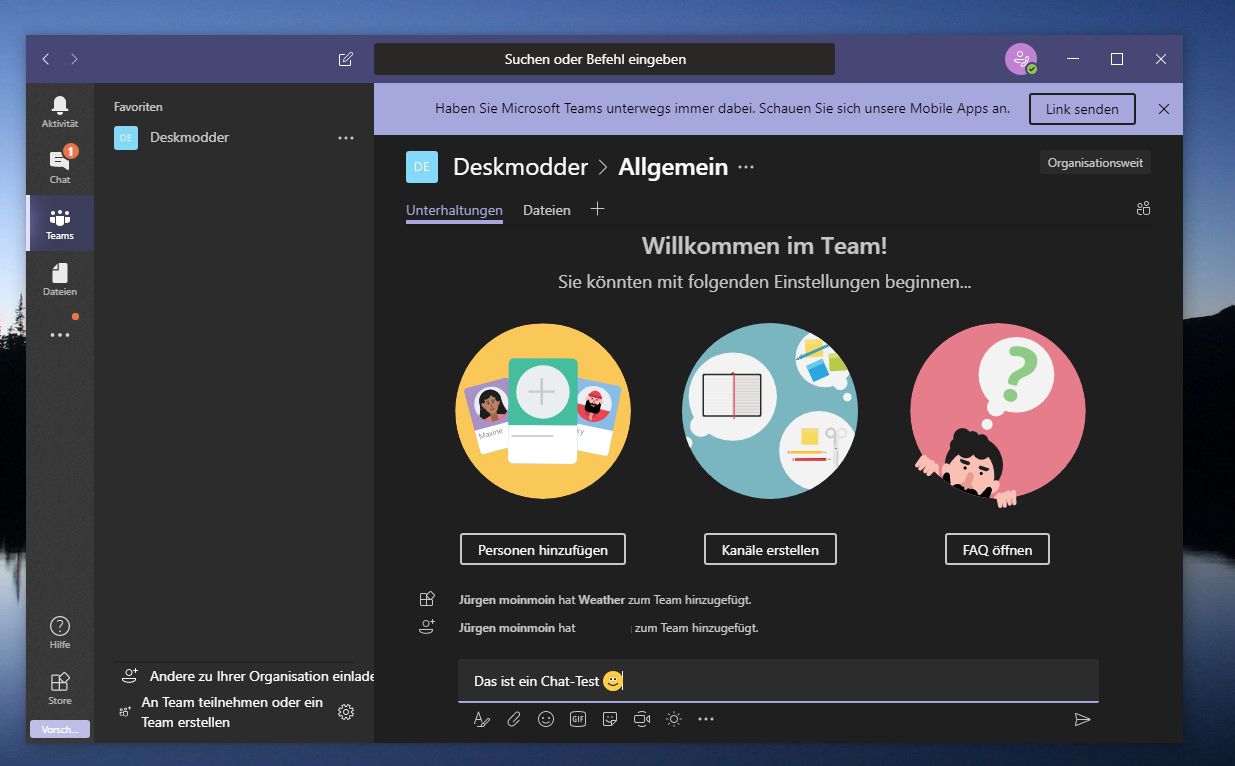This screenshot has height=766, width=1235.
Task: Open more options for Deskmodder team
Action: [x=346, y=138]
